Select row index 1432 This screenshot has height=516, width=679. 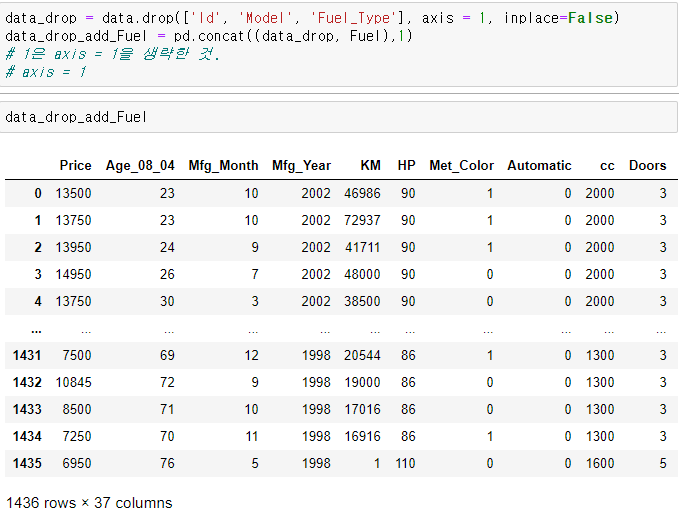[27, 382]
